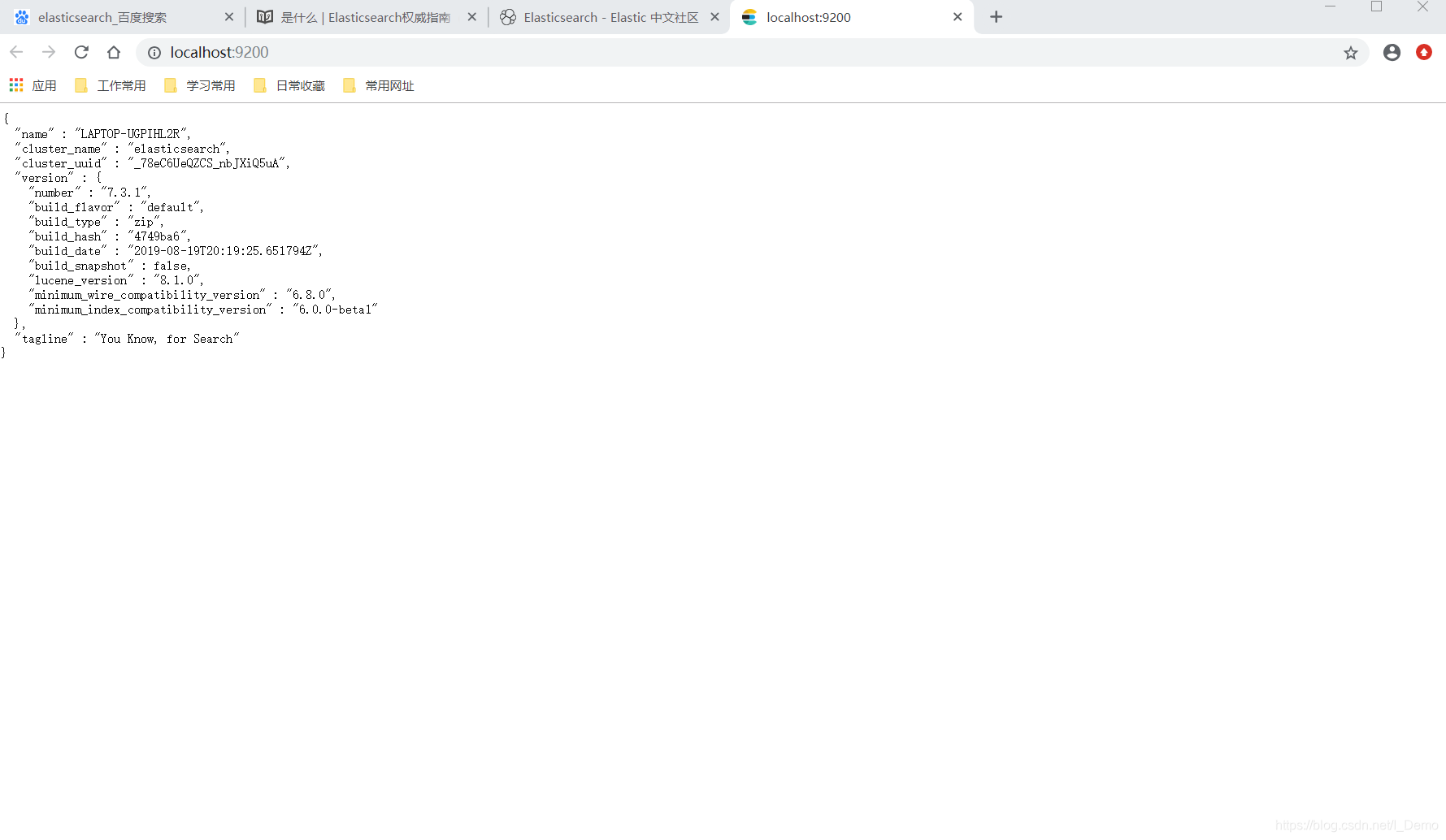Click the name value "LAPTOP-UGPIHL2R"
Viewport: 1446px width, 840px height.
[x=132, y=134]
